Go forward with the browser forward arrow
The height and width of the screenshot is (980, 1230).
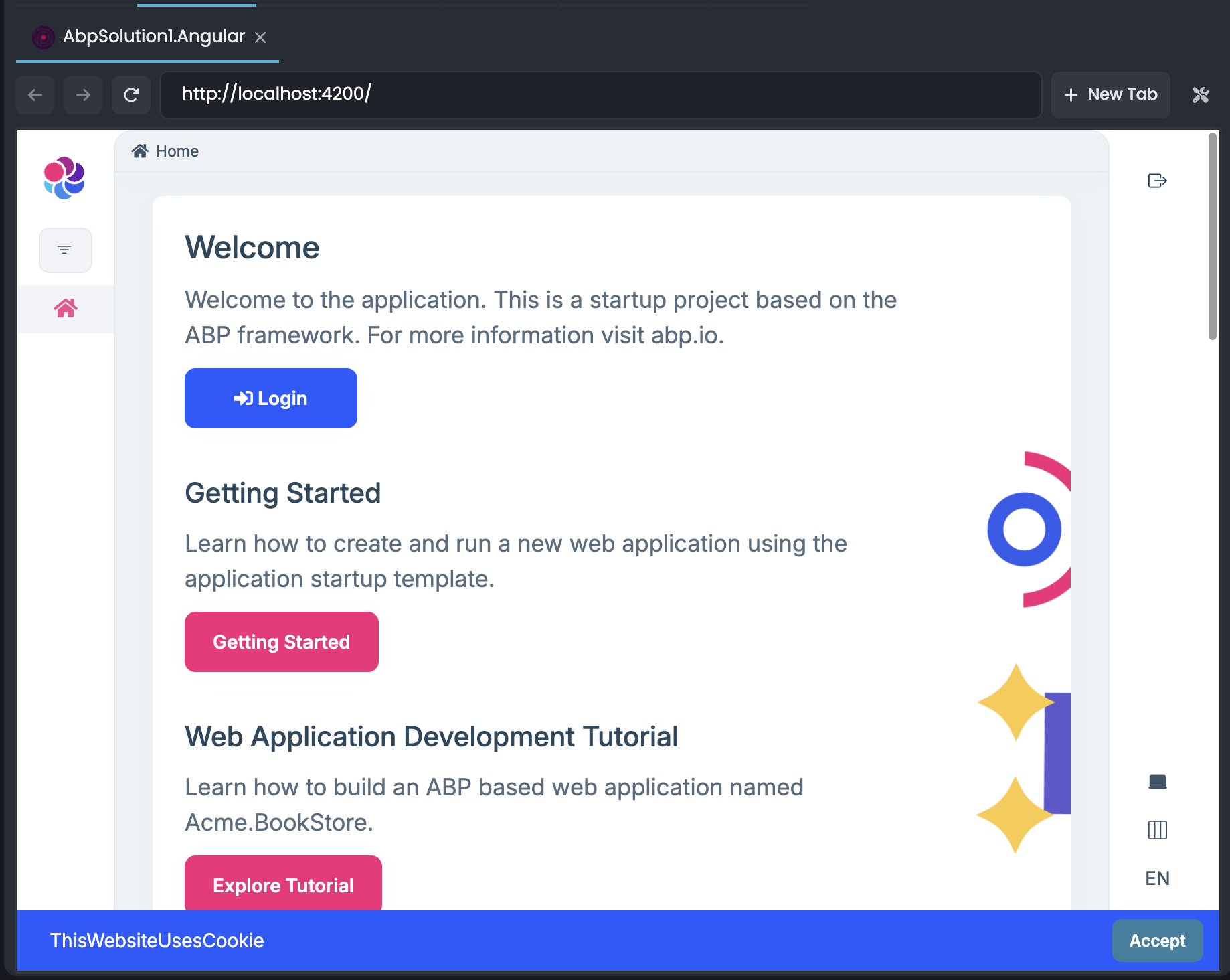point(83,95)
